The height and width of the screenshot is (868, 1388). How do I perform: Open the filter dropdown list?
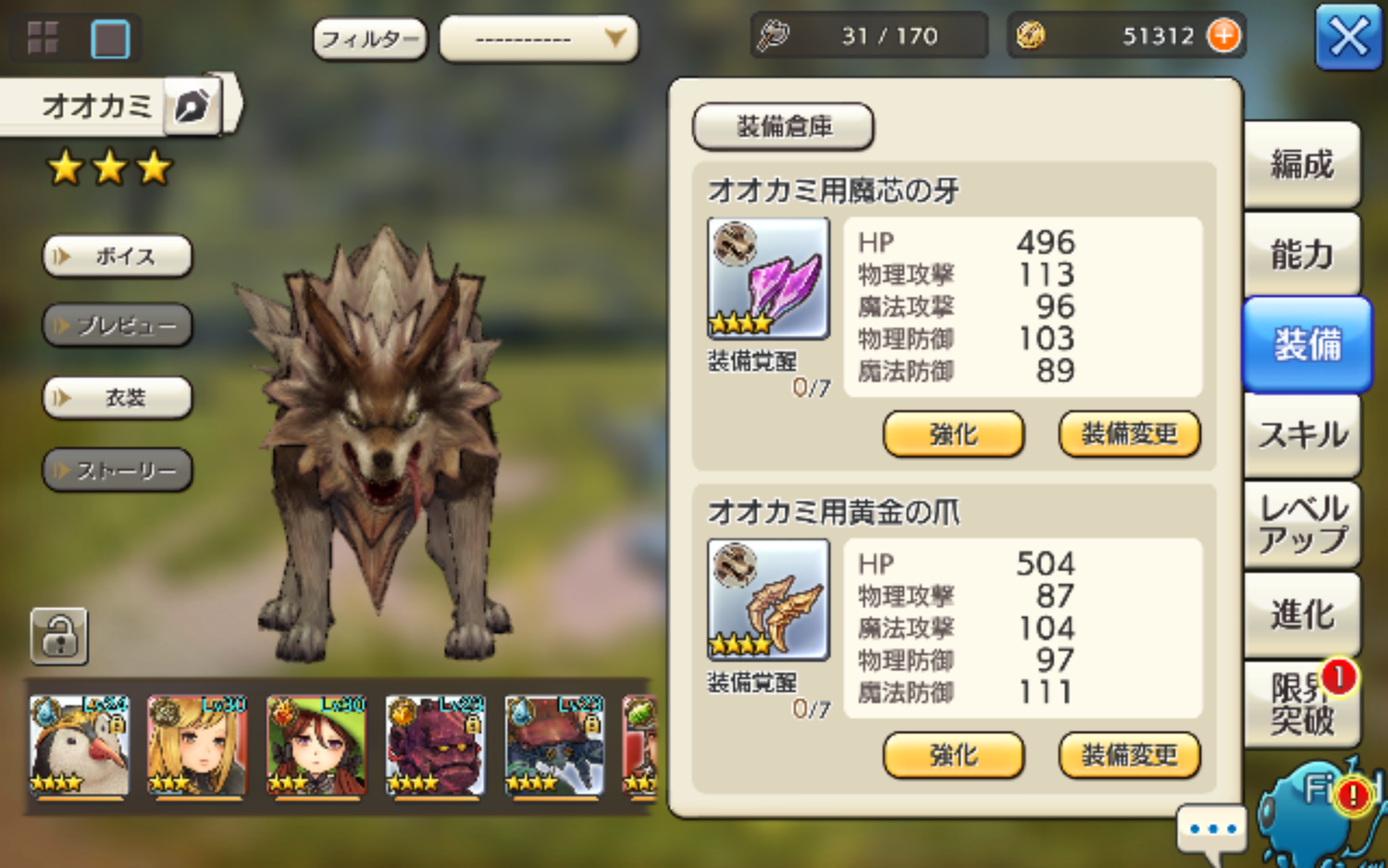coord(539,39)
